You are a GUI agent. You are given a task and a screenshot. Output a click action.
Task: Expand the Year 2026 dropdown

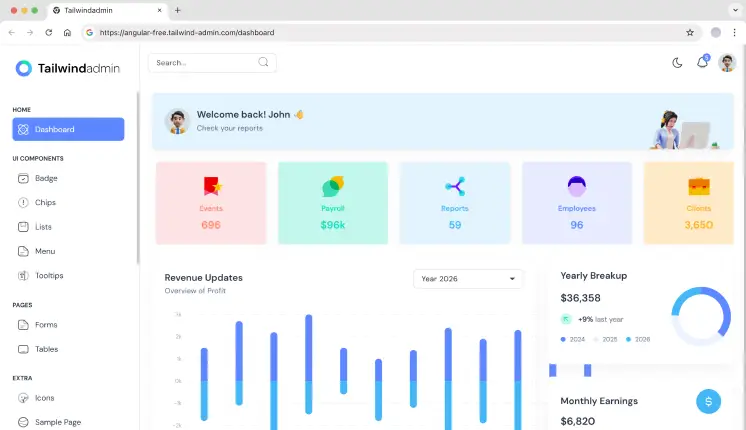tap(468, 279)
